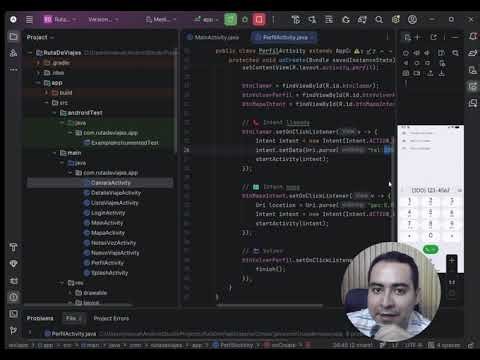This screenshot has height=360, width=480.
Task: Toggle Running Devices sidebar icon
Action: click(473, 86)
